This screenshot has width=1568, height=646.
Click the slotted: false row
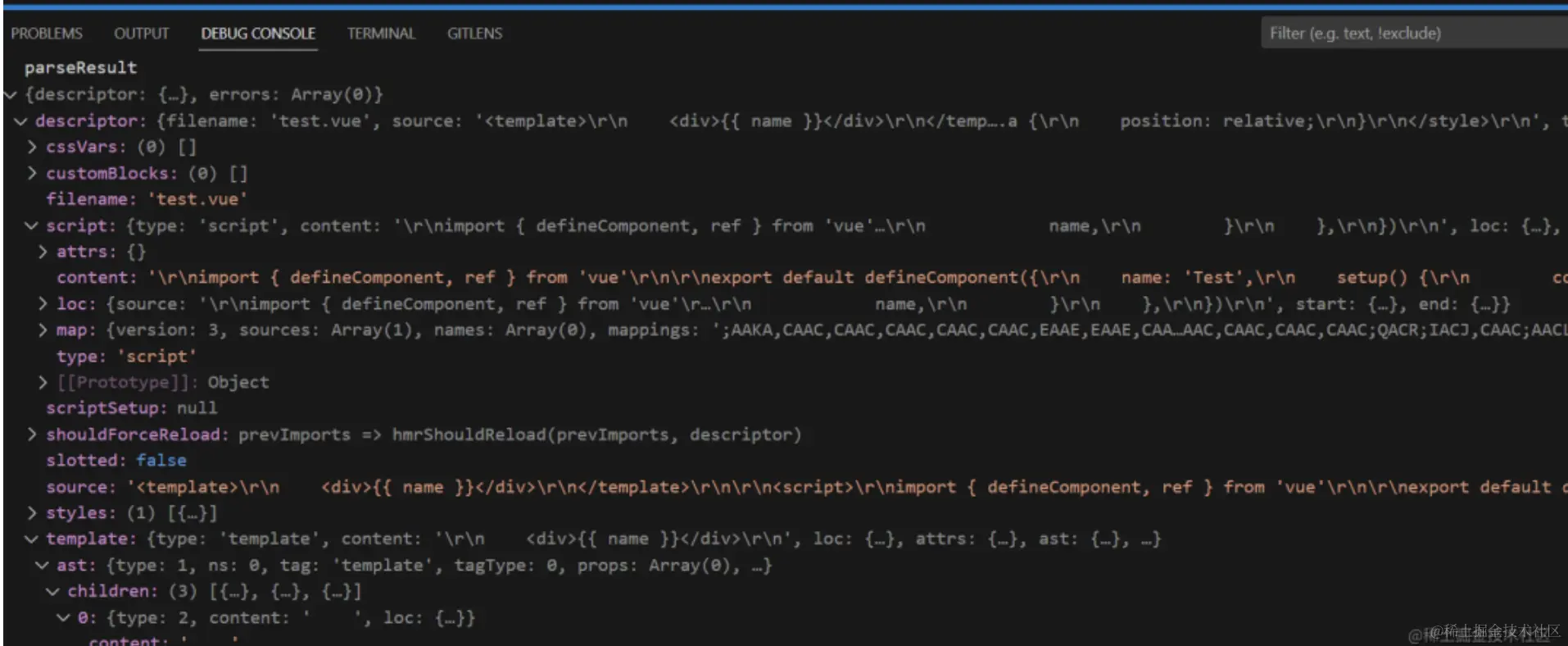116,461
